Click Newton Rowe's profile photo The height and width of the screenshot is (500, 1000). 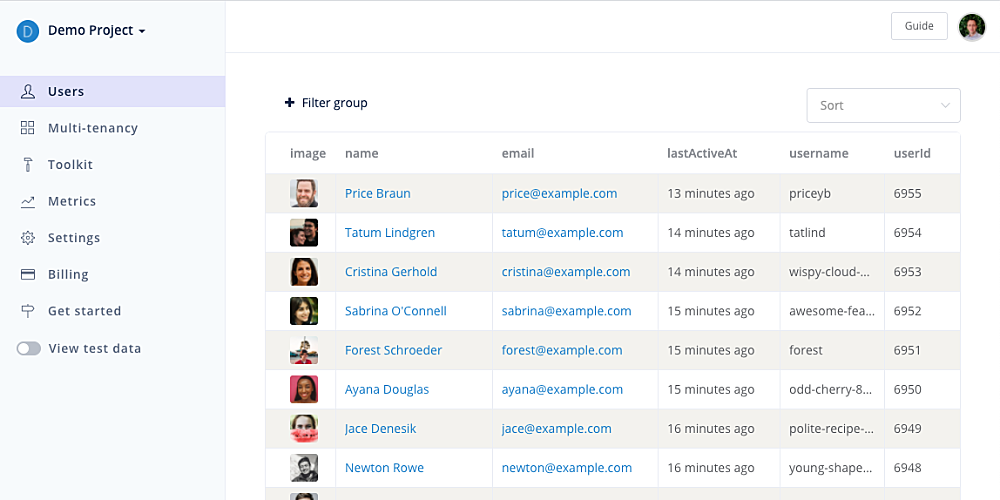(x=304, y=468)
